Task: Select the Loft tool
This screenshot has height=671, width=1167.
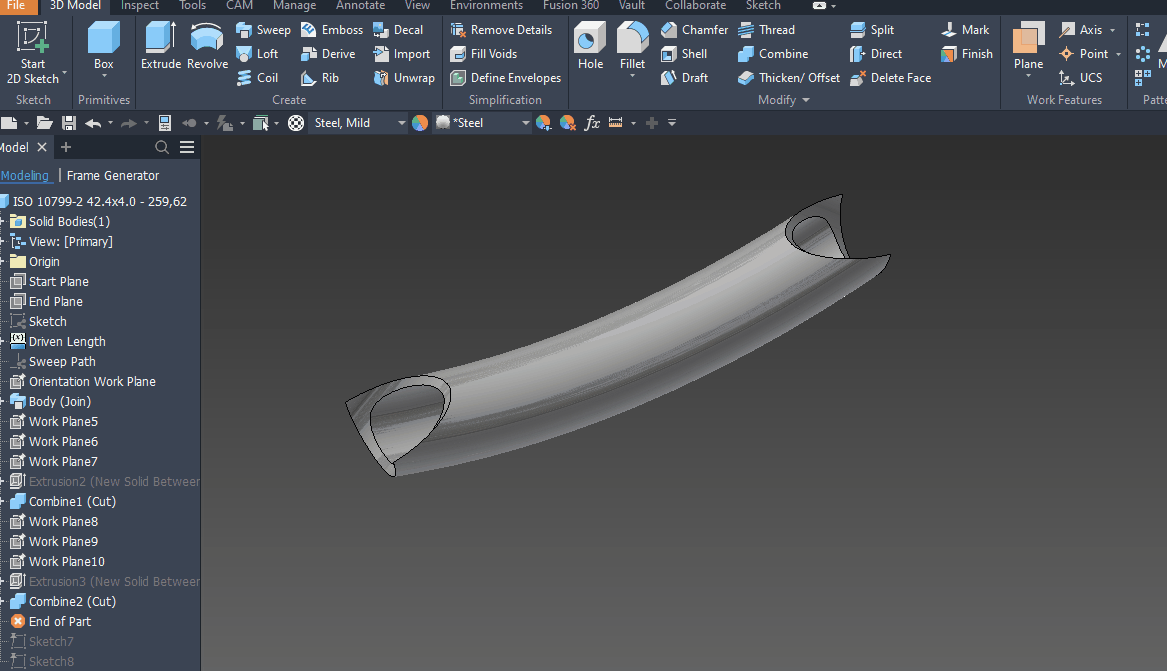Action: 259,53
